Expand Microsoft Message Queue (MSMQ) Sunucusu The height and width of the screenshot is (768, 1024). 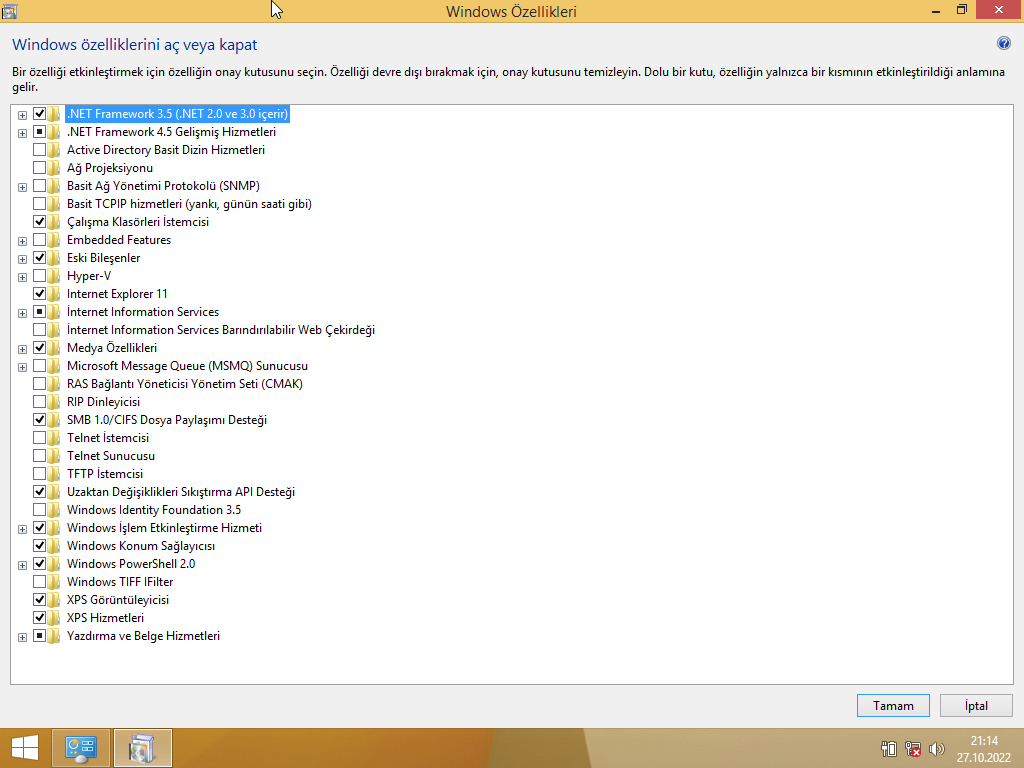[x=22, y=367]
